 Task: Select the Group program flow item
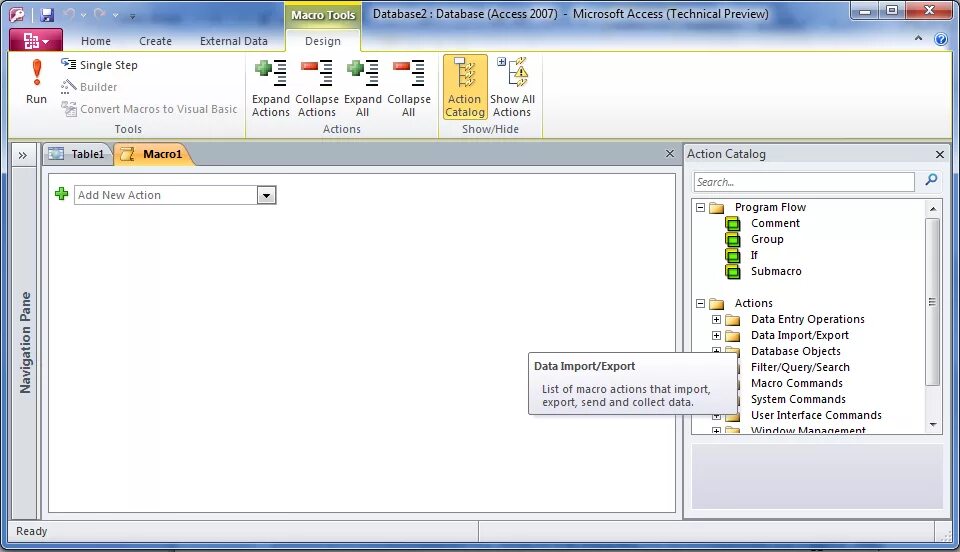pos(767,239)
